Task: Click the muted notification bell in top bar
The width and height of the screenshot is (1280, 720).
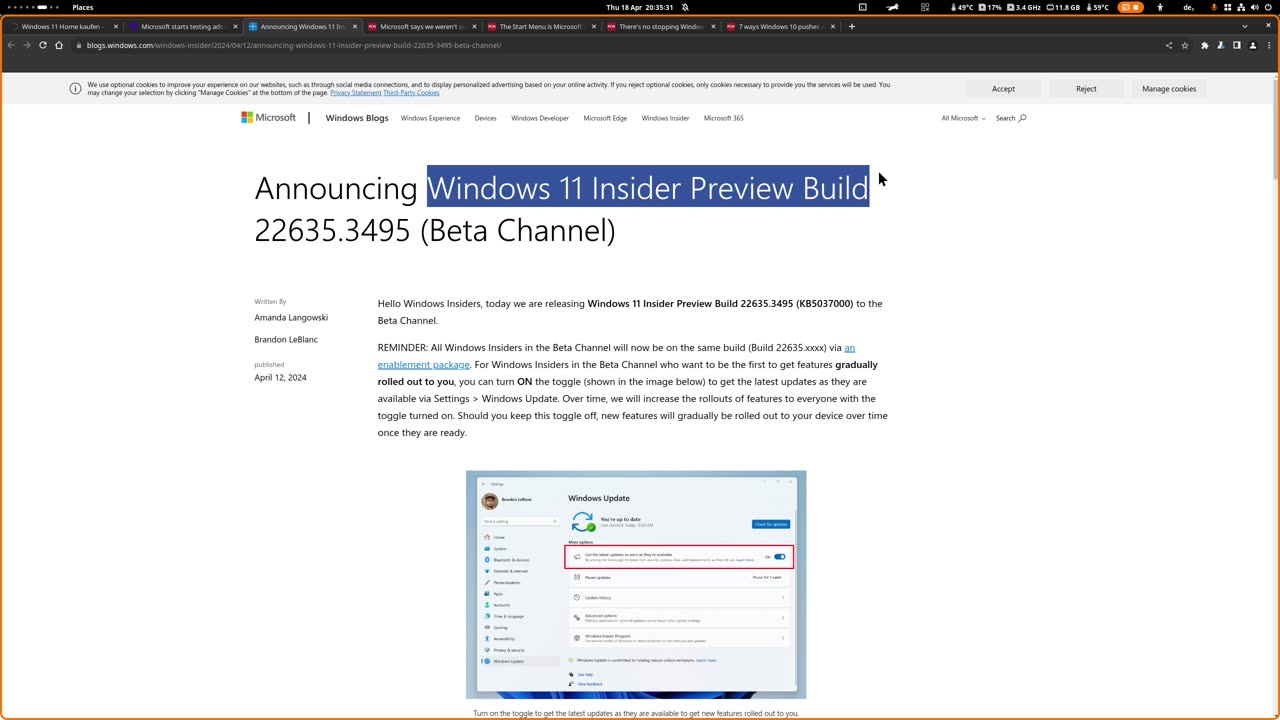Action: (x=685, y=7)
